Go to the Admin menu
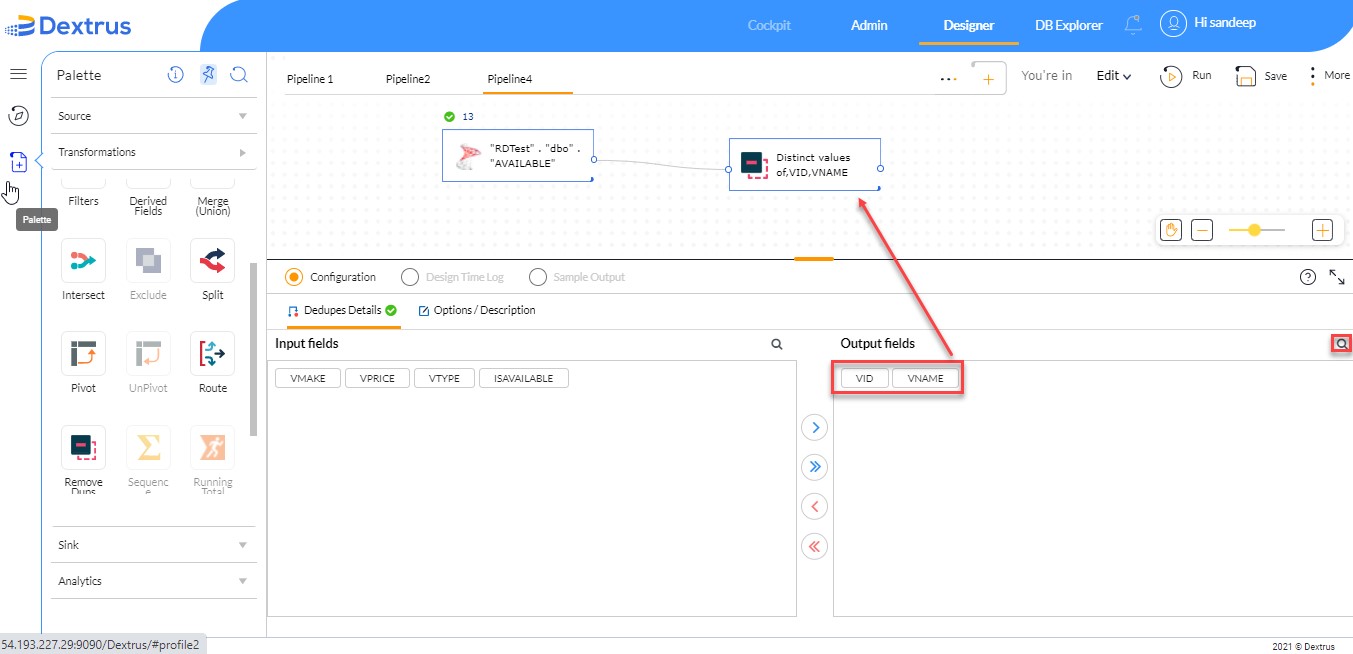Viewport: 1353px width, 654px height. pos(869,25)
